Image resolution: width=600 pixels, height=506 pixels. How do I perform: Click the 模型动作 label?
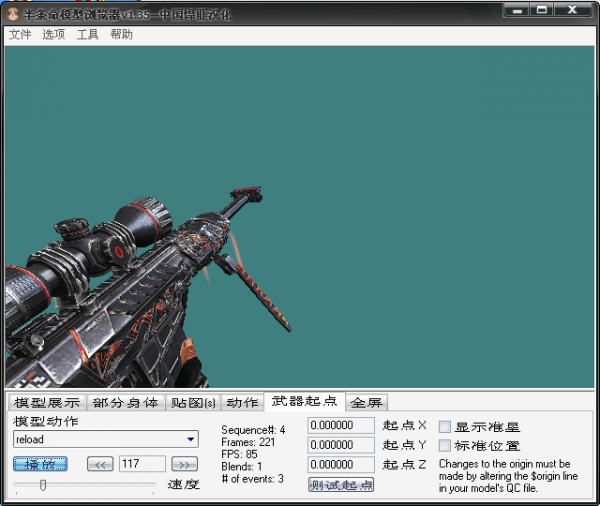coord(46,421)
